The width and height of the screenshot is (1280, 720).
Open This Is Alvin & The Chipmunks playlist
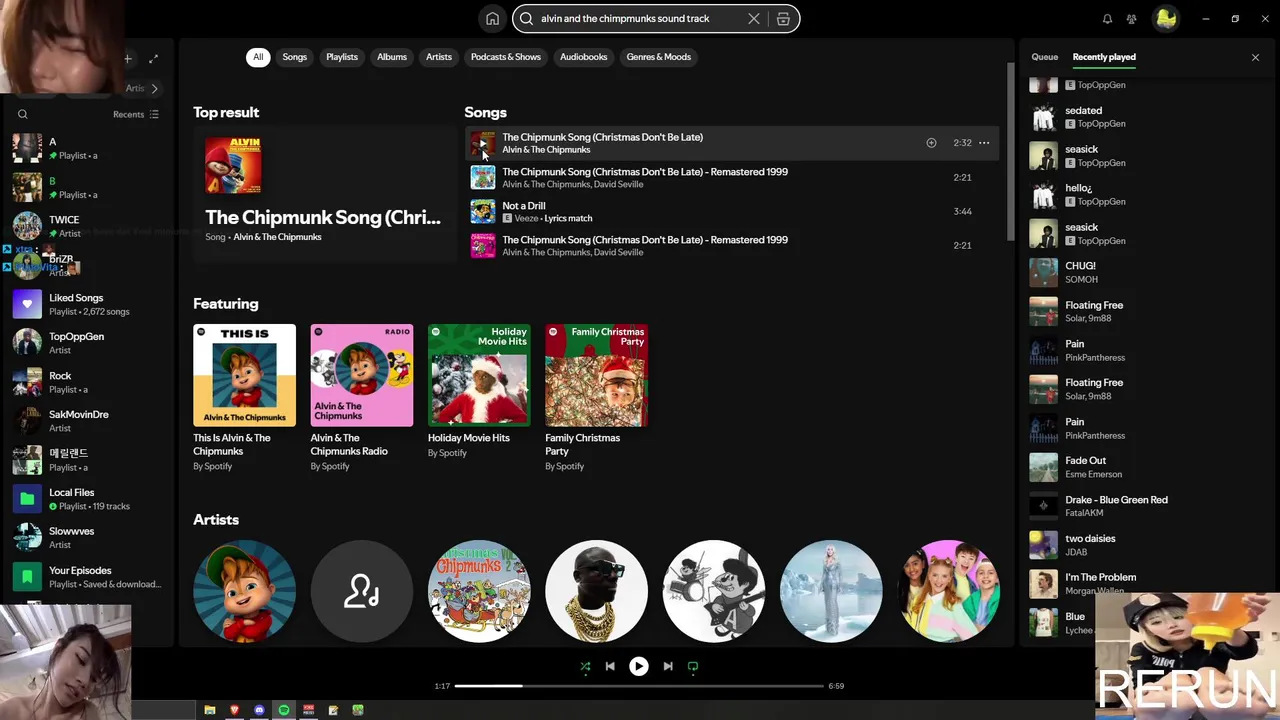click(x=244, y=398)
